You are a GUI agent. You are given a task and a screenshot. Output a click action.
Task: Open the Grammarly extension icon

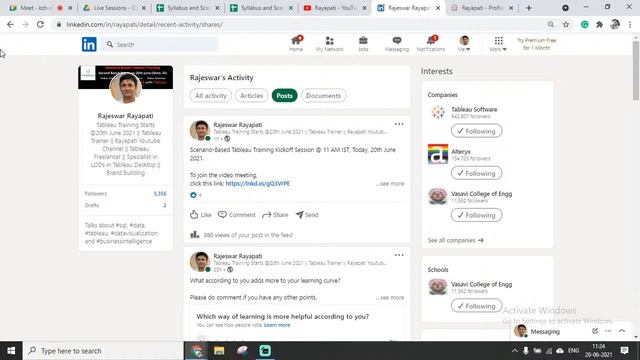click(x=584, y=24)
